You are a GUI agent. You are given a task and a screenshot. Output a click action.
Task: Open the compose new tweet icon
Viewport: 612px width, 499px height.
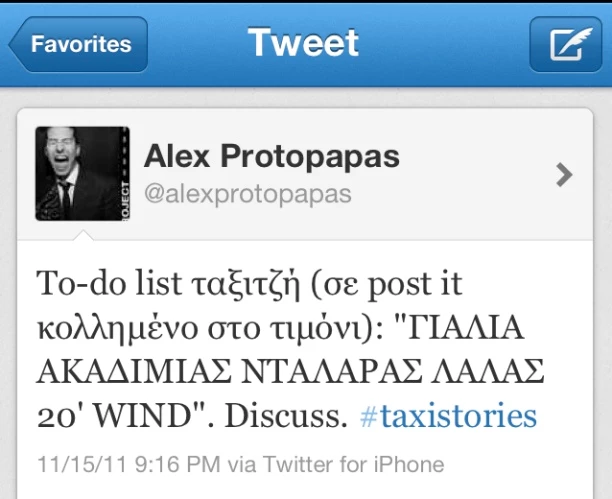pyautogui.click(x=566, y=44)
